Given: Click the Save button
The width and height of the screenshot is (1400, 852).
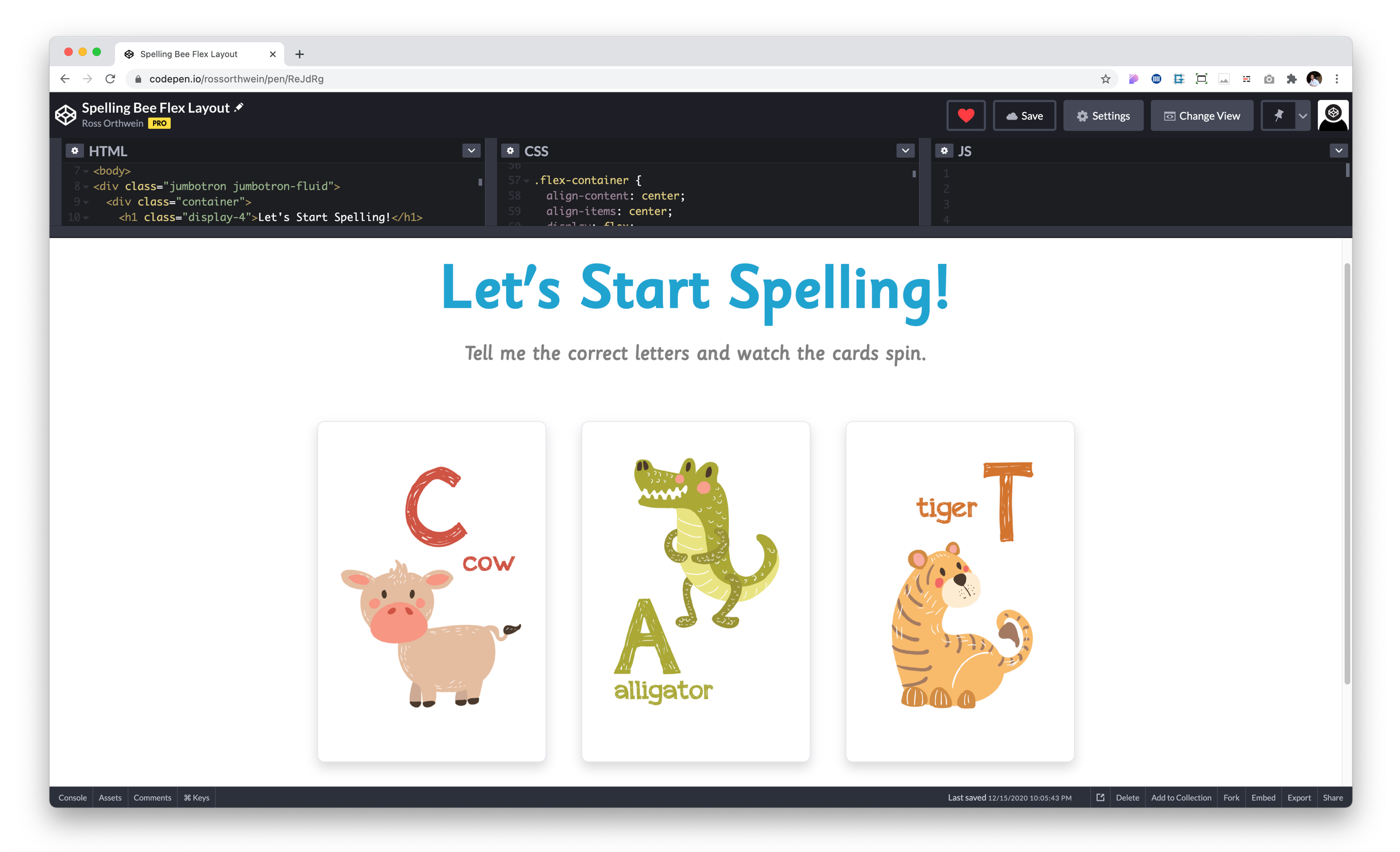Looking at the screenshot, I should click(1025, 116).
